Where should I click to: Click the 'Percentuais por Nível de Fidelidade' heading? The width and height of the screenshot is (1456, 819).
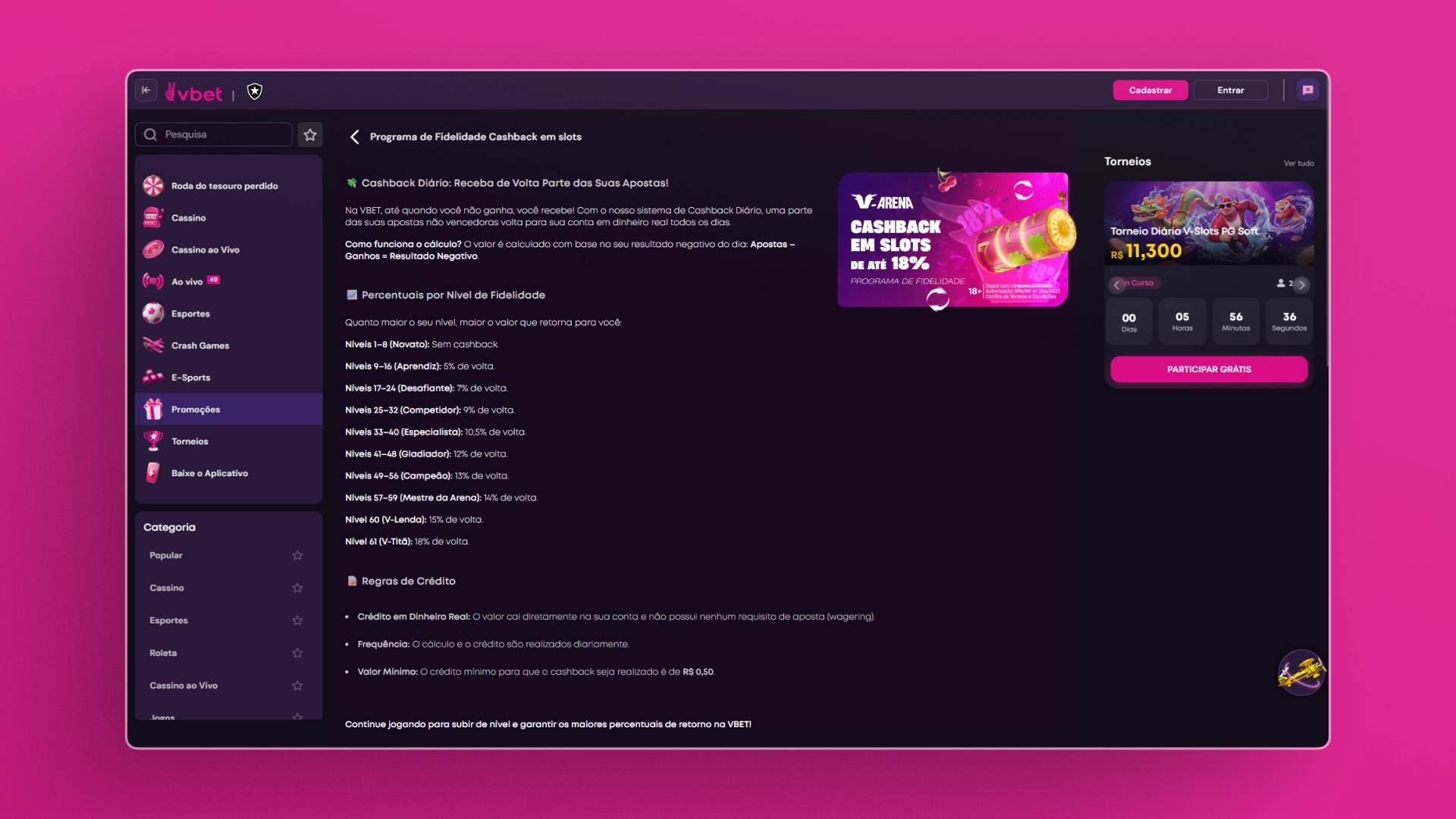(x=453, y=295)
